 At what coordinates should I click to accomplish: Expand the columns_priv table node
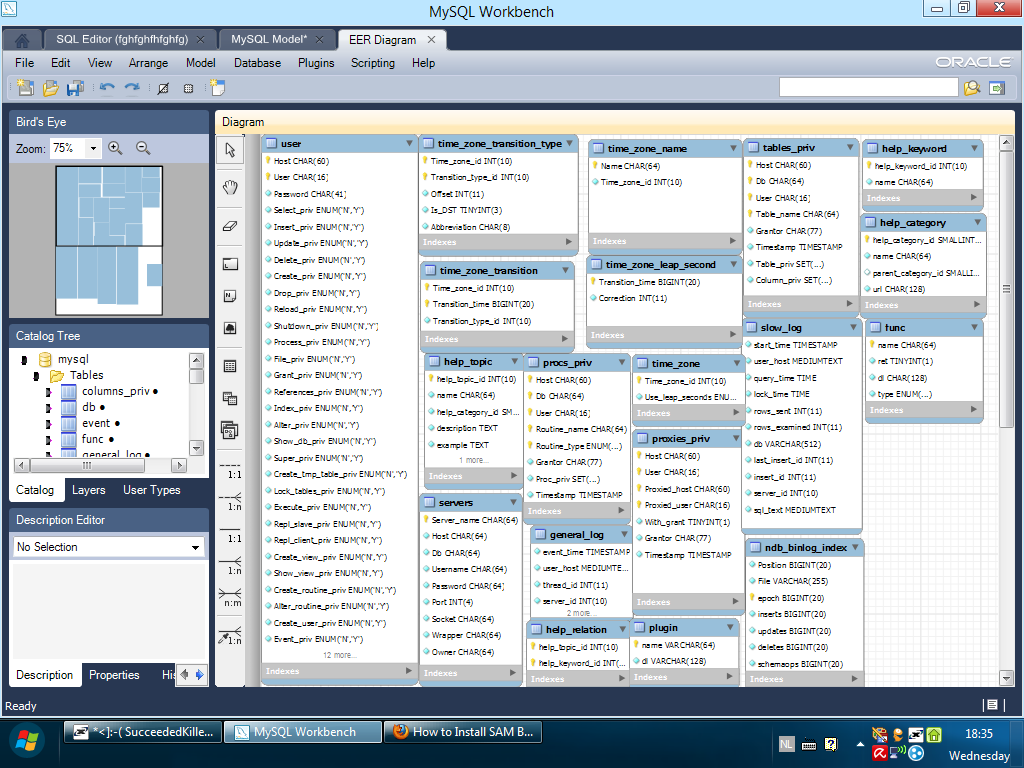pos(48,392)
